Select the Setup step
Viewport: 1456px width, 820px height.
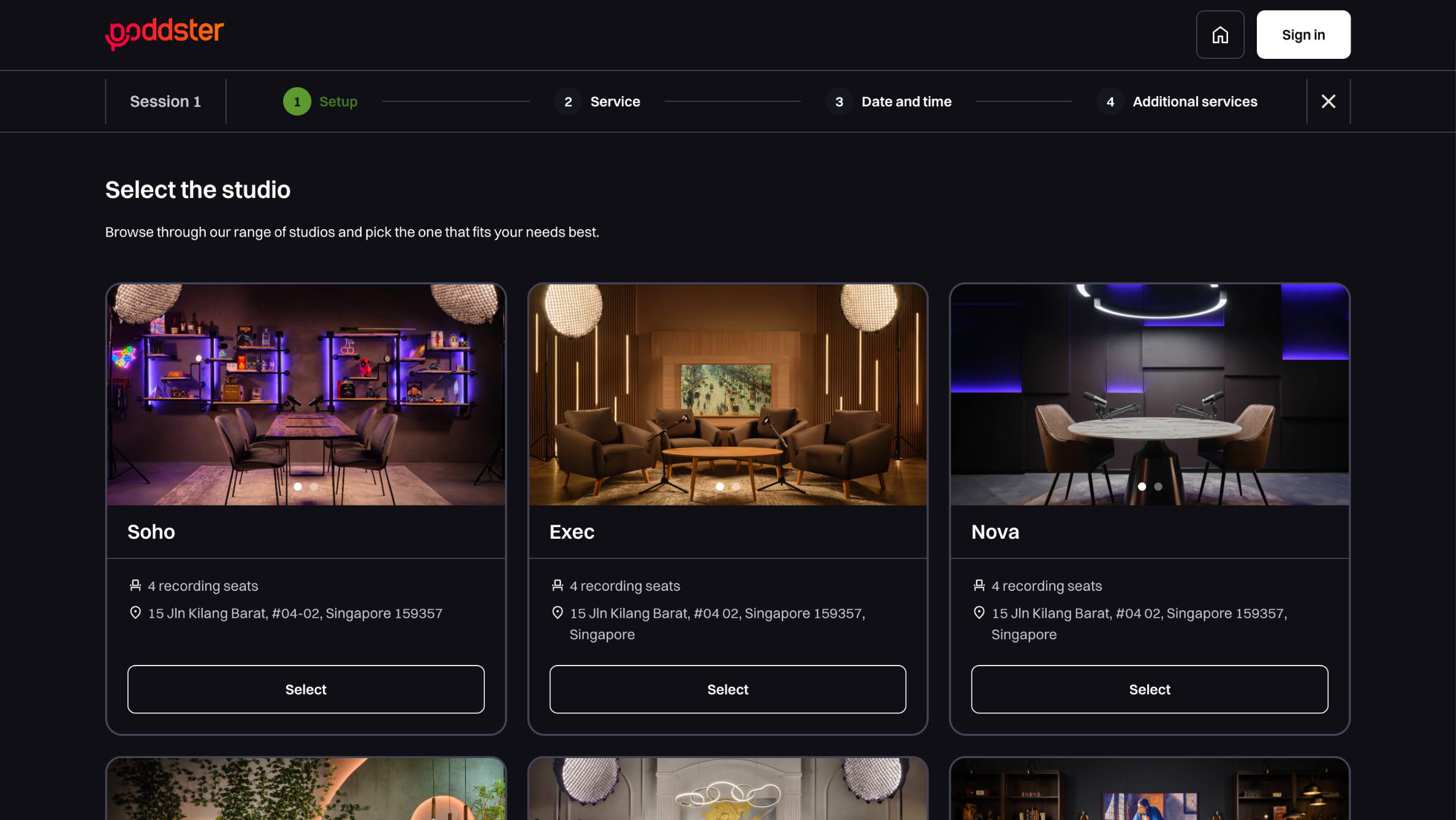[x=320, y=101]
